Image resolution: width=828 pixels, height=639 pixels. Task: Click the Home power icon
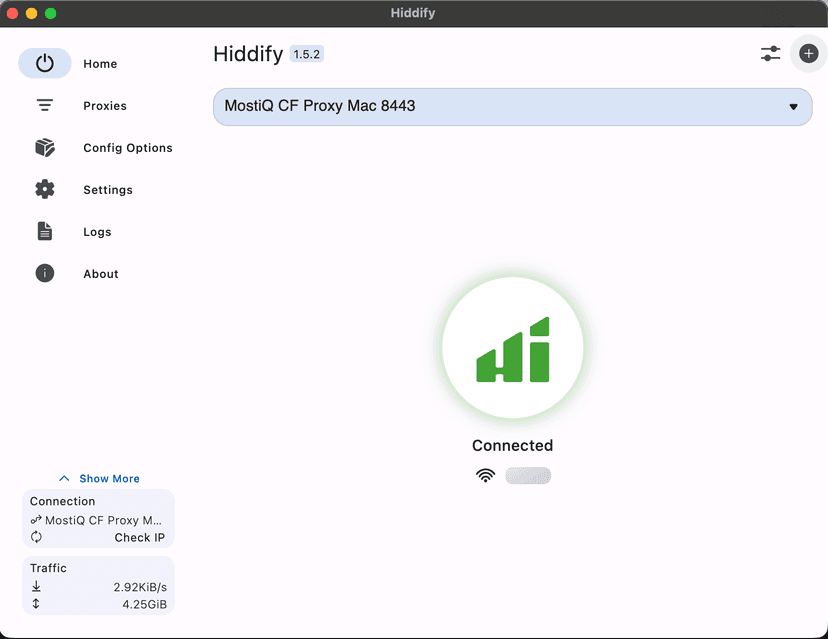45,63
